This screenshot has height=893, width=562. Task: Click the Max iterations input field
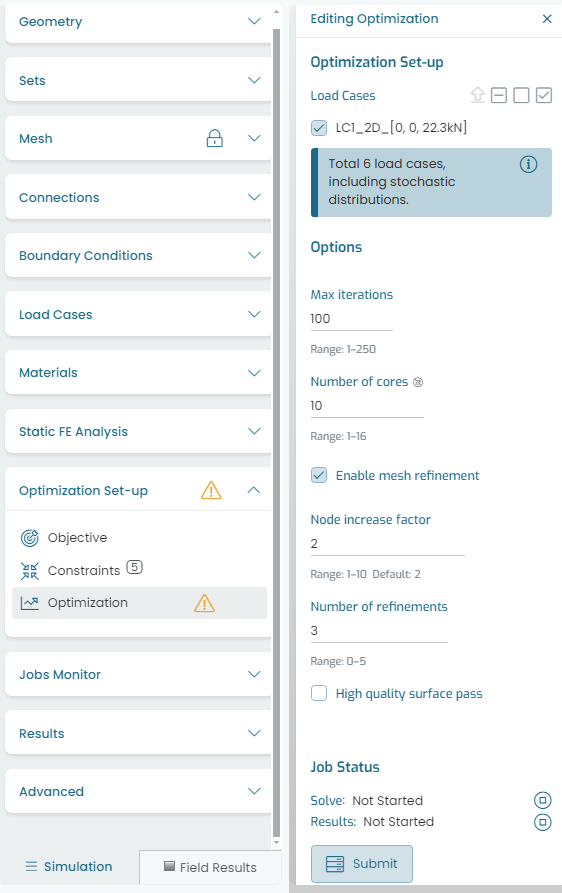(x=351, y=319)
